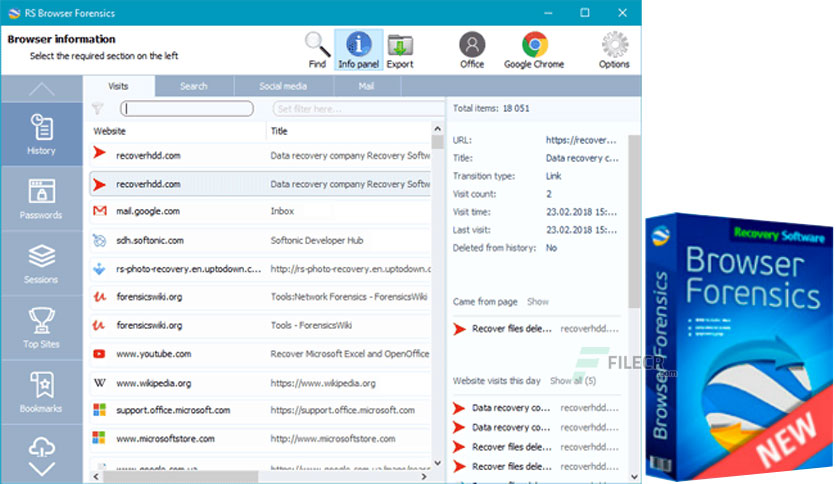Open the Sessions sidebar section
The height and width of the screenshot is (484, 836).
point(41,263)
